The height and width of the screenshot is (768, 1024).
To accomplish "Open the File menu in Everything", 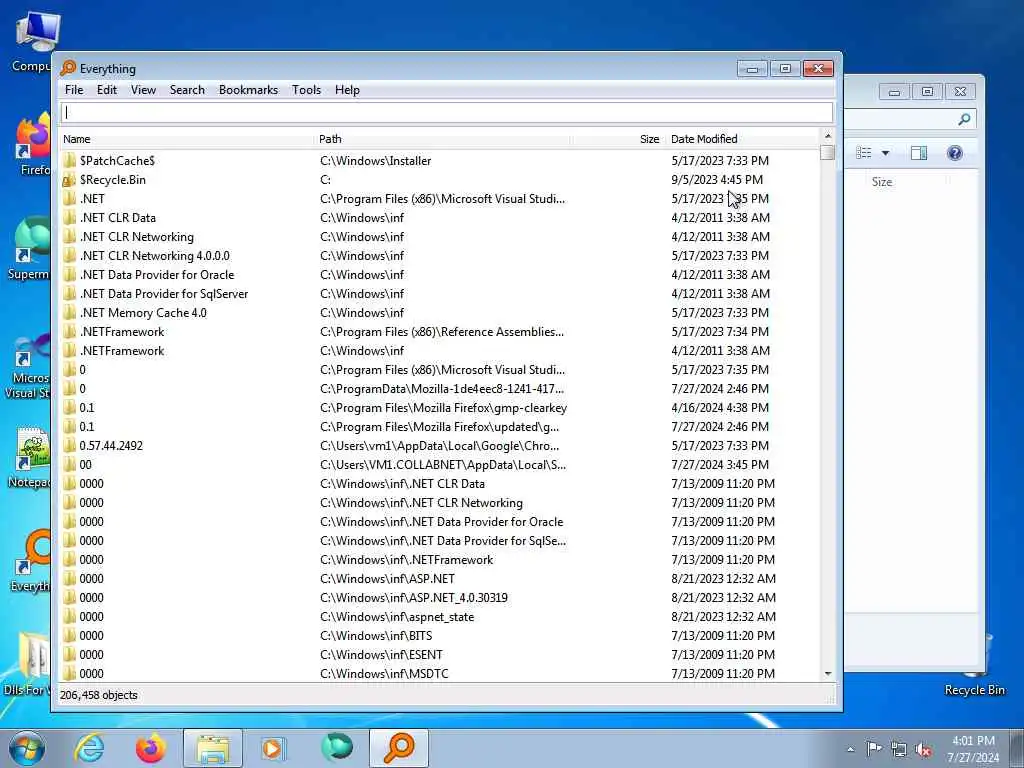I will pos(74,90).
